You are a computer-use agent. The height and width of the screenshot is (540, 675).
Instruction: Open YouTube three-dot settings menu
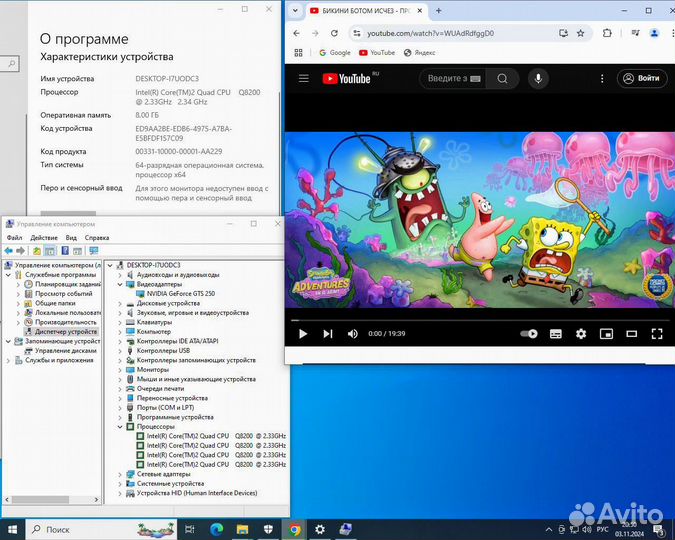602,78
